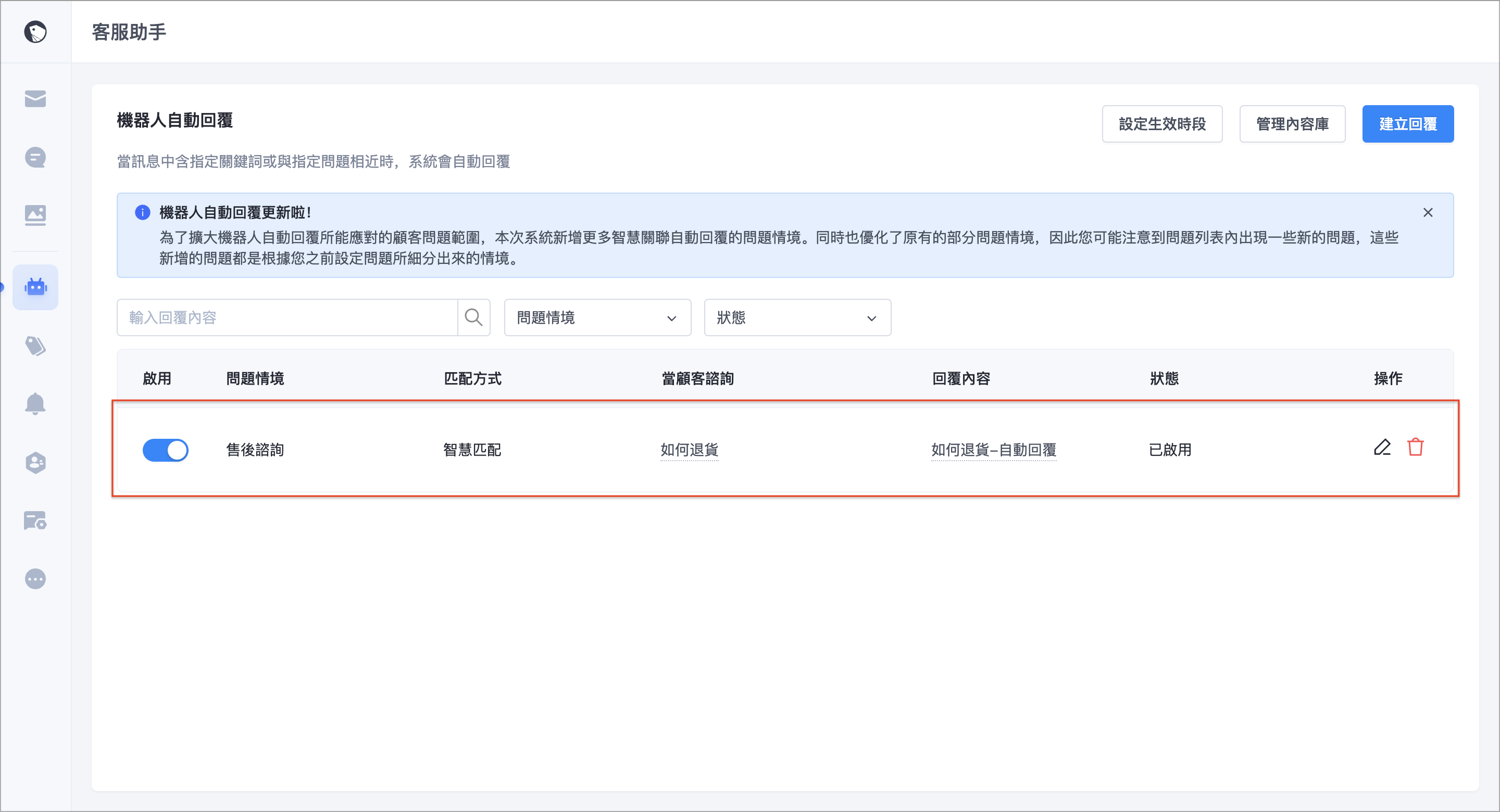The width and height of the screenshot is (1500, 812).
Task: Expand the 問題情境 filter dropdown
Action: click(597, 317)
